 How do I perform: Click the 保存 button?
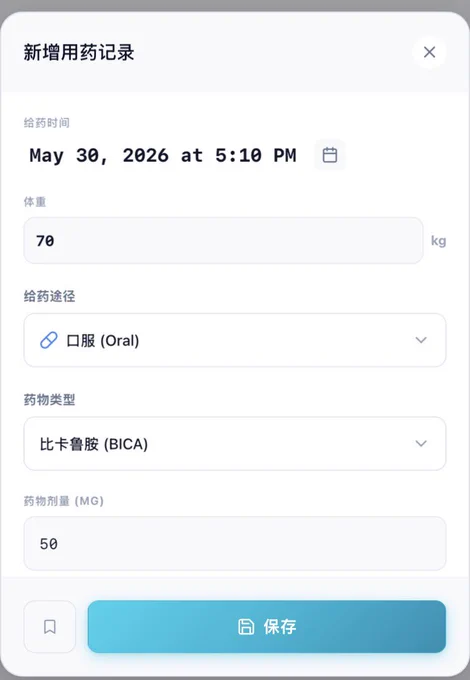click(x=267, y=627)
